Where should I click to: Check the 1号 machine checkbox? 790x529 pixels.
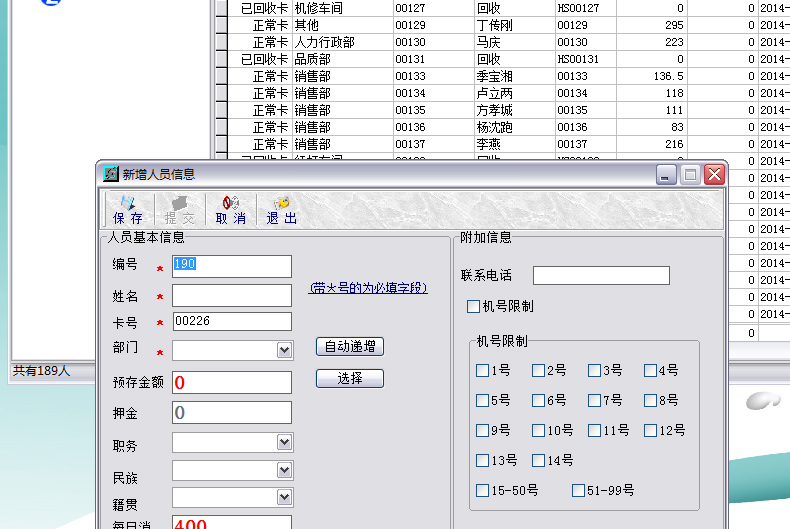coord(483,370)
